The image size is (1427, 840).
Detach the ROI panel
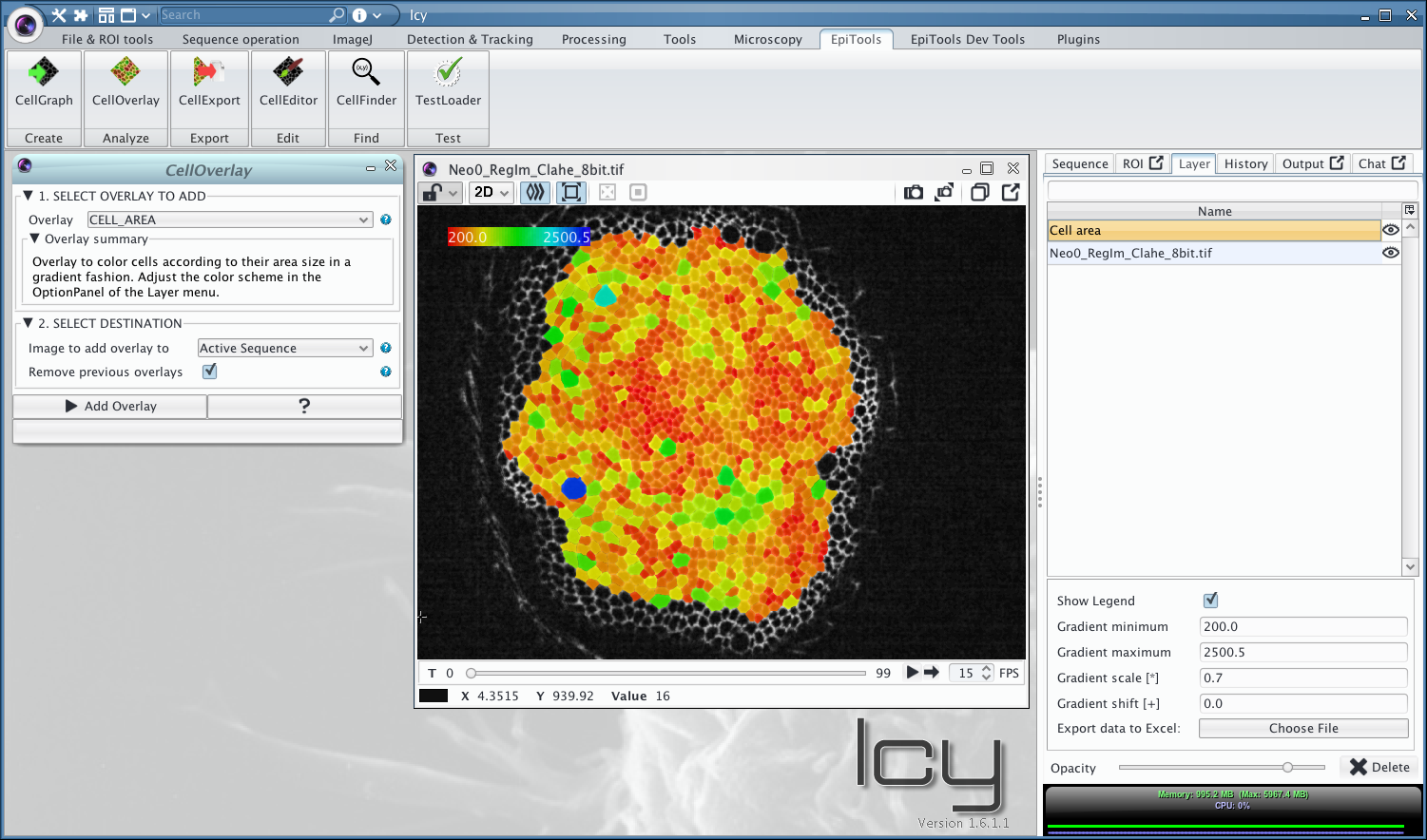click(1156, 162)
